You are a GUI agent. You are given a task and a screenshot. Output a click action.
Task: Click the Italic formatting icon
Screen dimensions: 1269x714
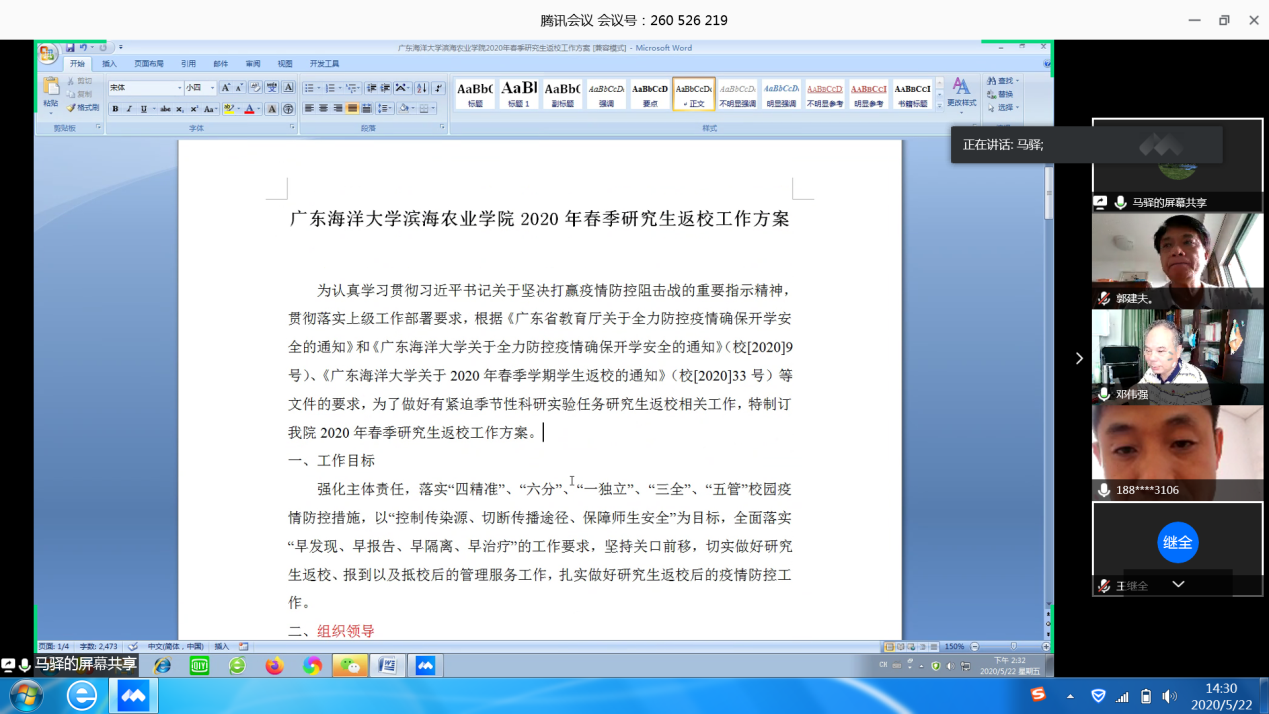pos(129,109)
